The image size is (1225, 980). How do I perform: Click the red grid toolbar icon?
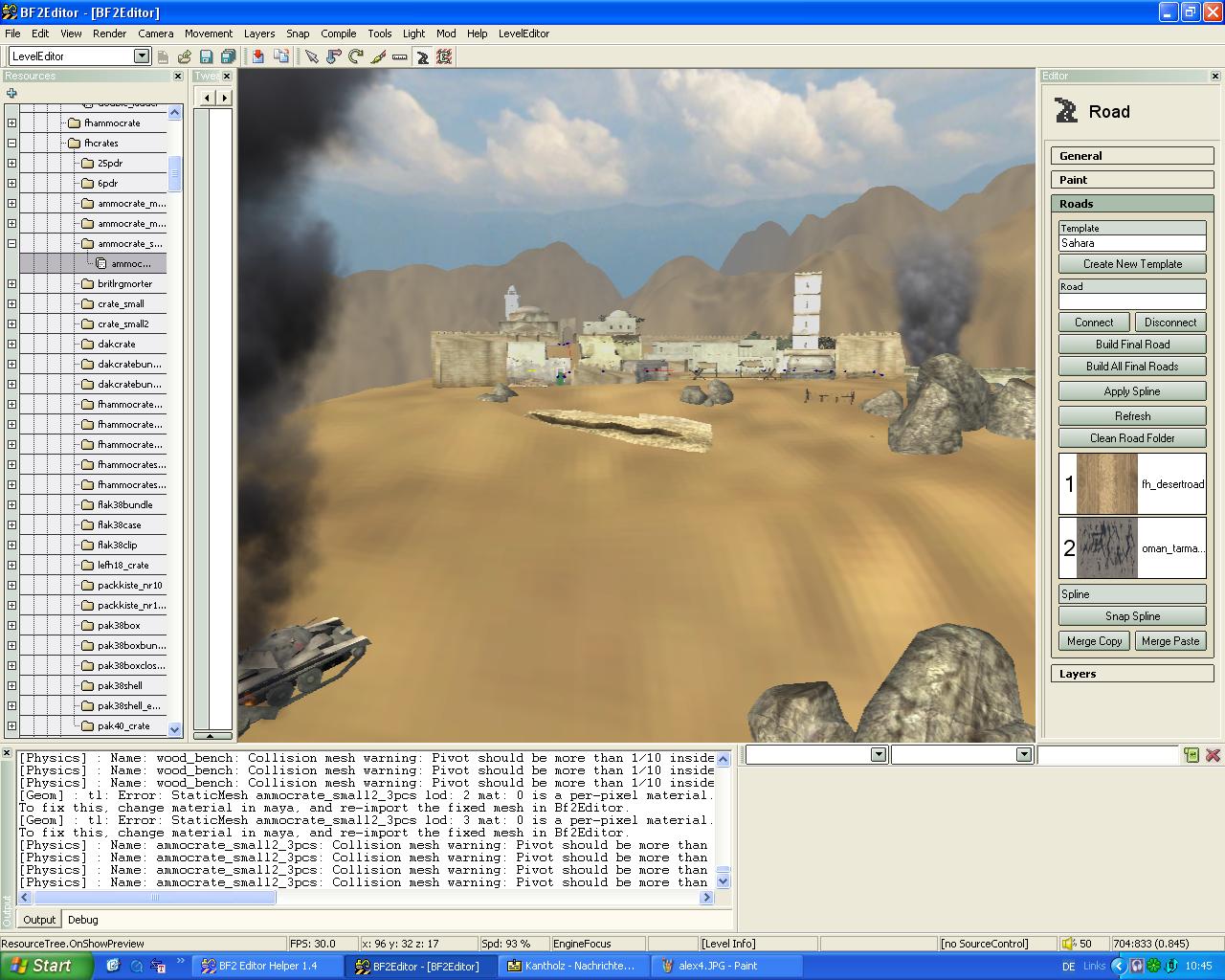(x=444, y=56)
